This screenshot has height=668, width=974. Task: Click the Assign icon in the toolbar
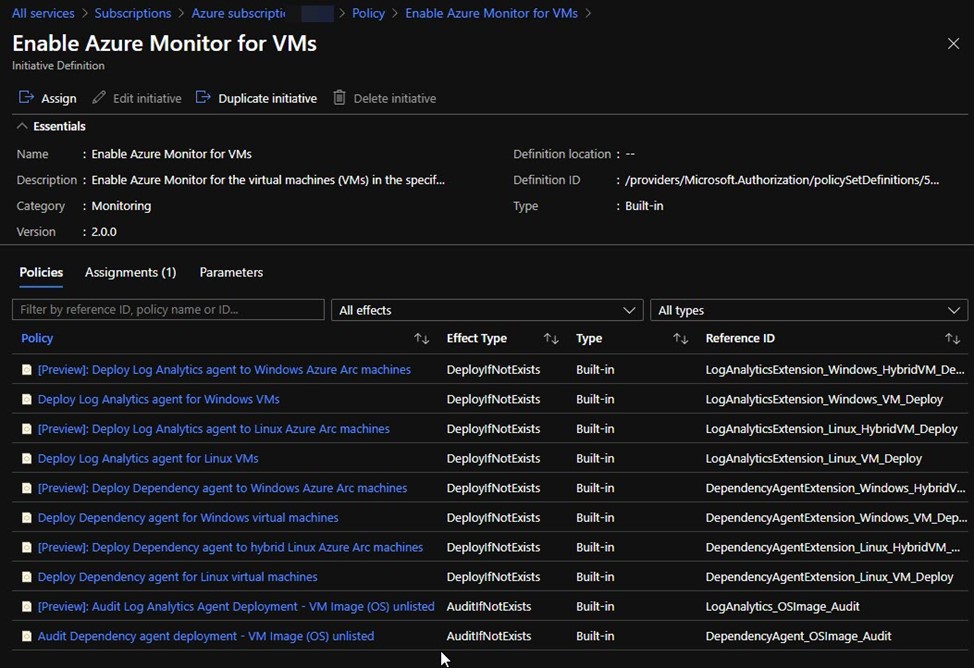click(27, 98)
